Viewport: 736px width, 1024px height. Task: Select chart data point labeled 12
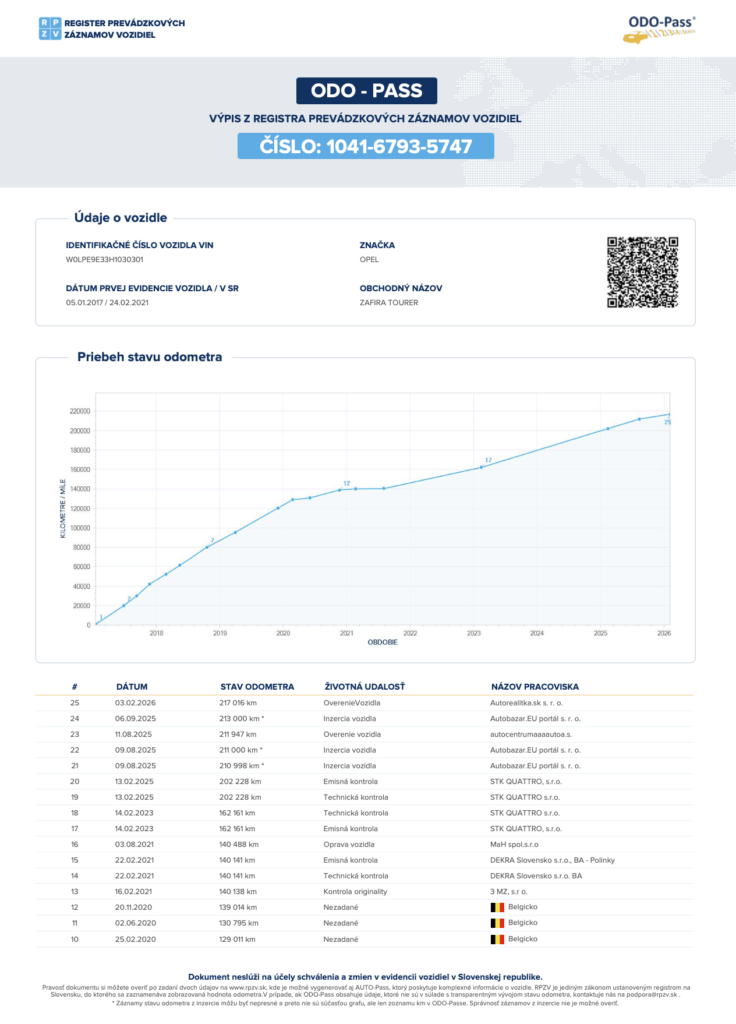click(340, 489)
